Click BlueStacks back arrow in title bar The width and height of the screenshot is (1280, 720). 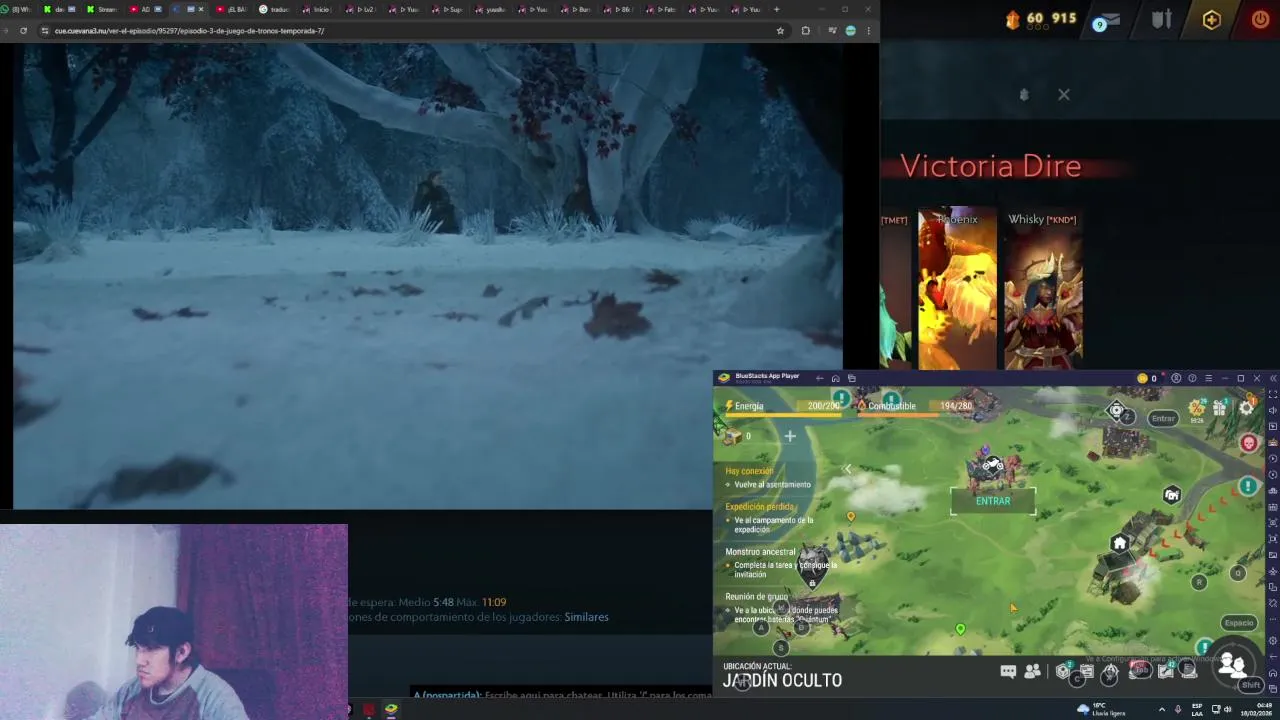click(819, 378)
